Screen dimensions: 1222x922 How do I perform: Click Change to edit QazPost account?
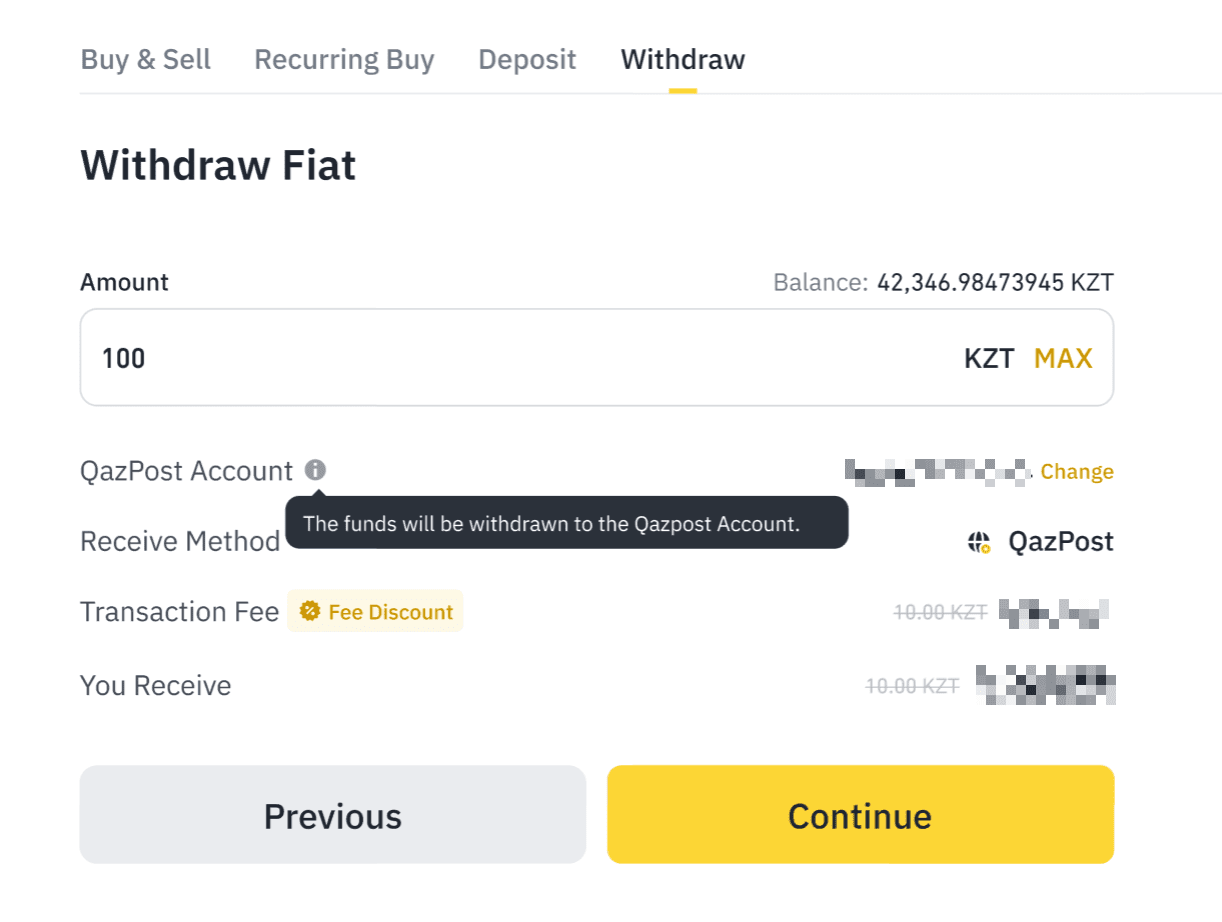pos(1077,472)
